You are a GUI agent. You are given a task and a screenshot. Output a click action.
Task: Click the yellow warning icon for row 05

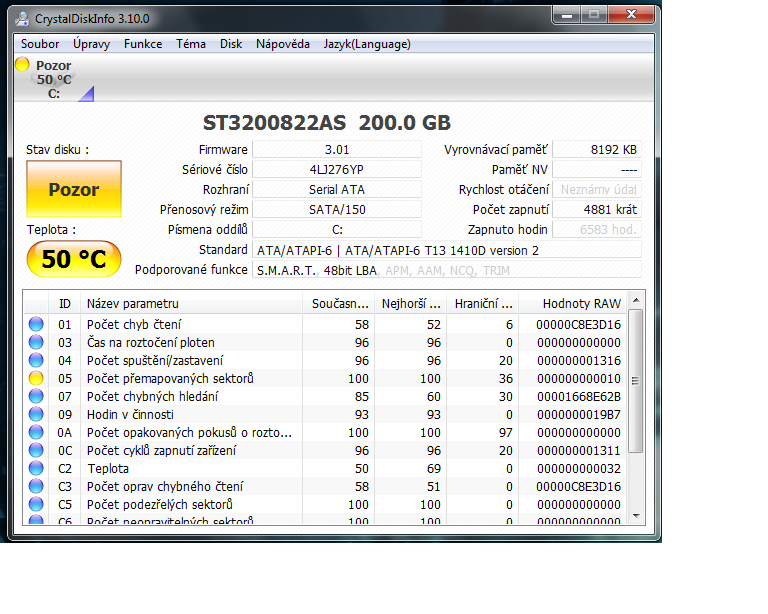click(36, 378)
